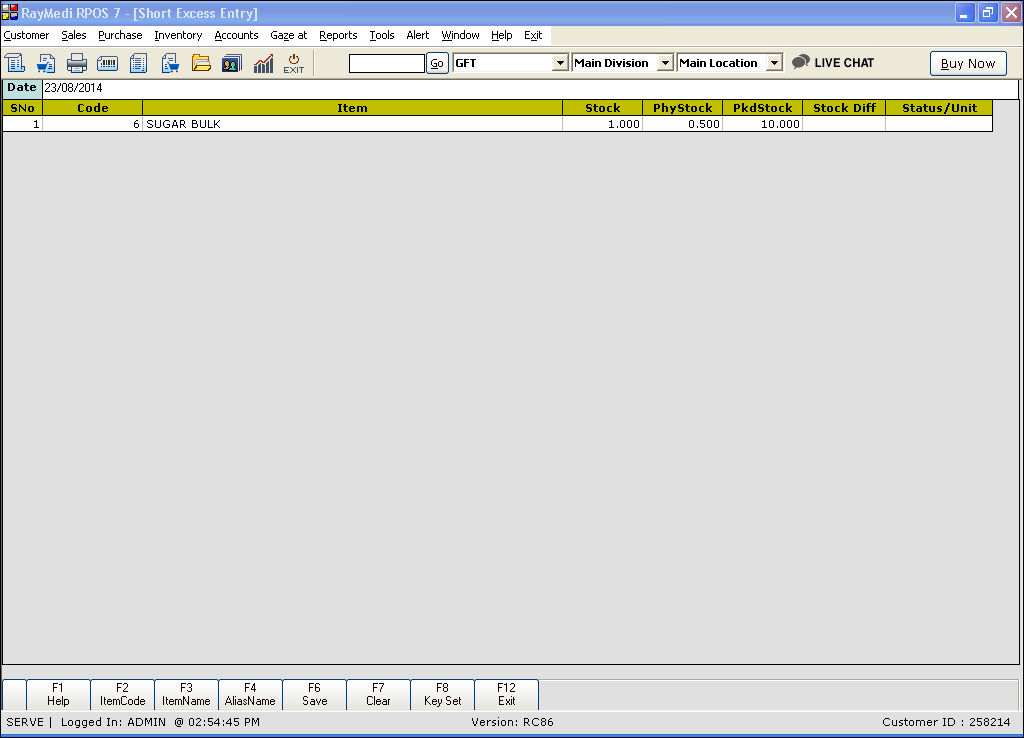Click the F8 Key Set button
This screenshot has width=1024, height=738.
point(442,694)
